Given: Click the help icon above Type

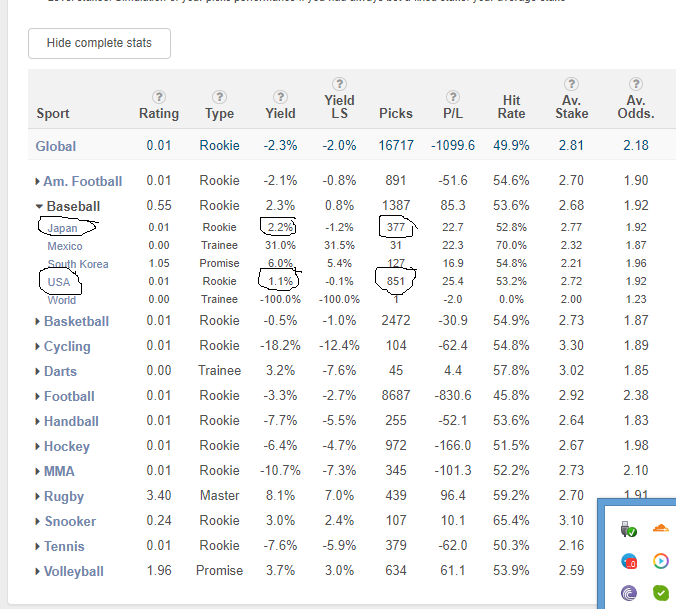Looking at the screenshot, I should click(x=219, y=97).
